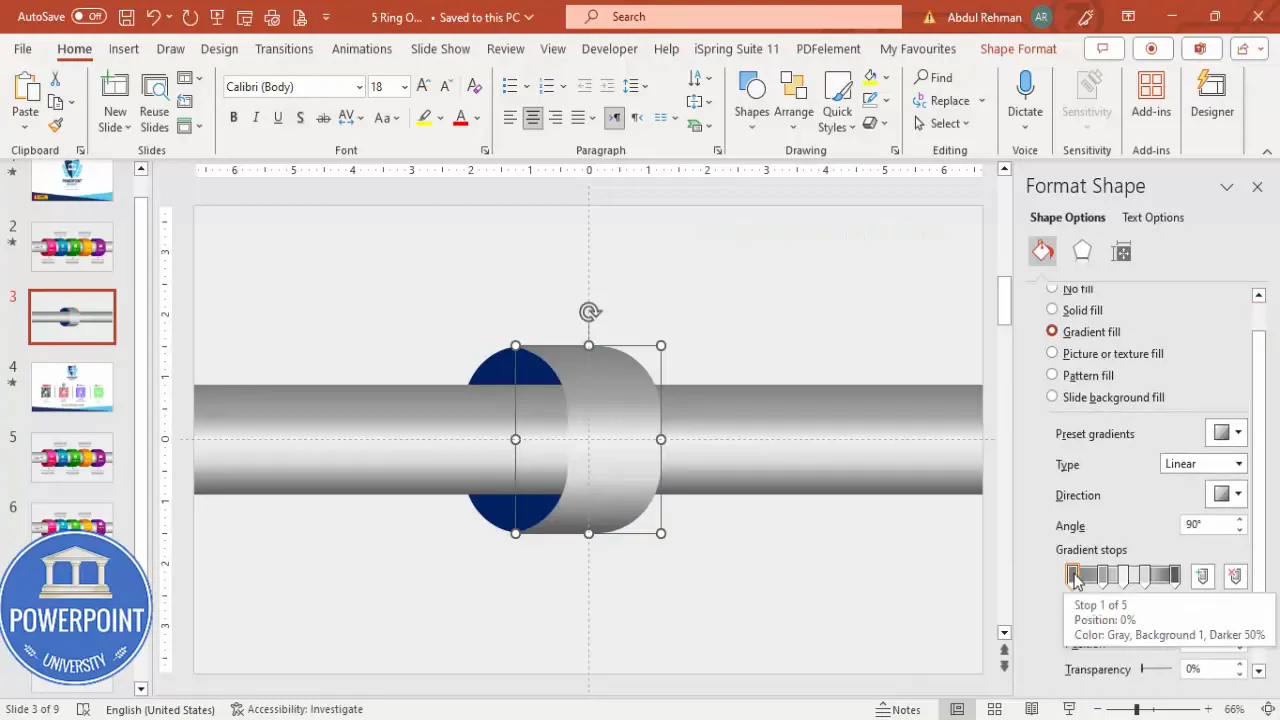Underline the selected text
Screen dimensions: 1280x720
tap(277, 118)
